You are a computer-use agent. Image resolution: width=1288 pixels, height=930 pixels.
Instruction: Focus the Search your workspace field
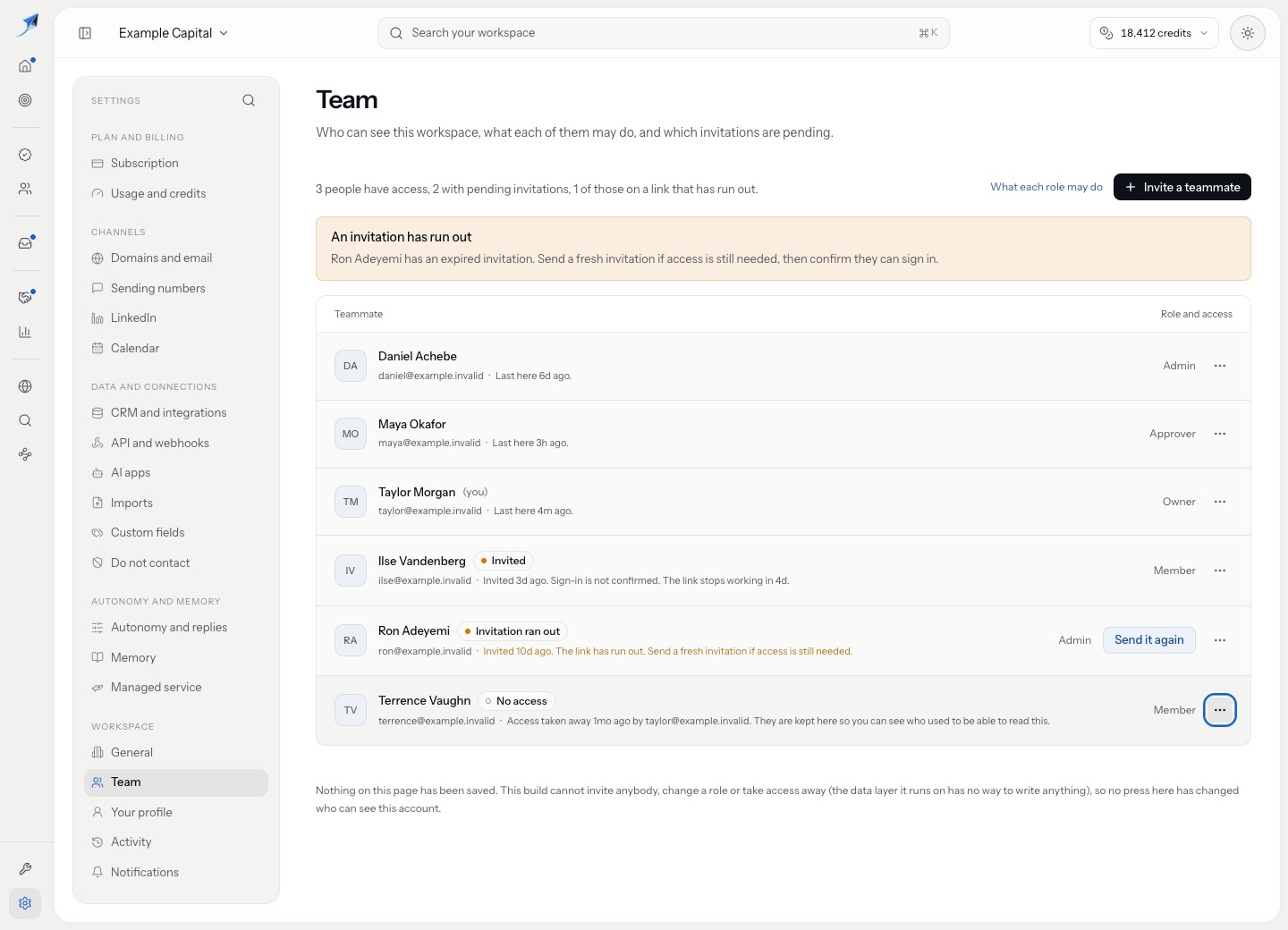coord(663,33)
